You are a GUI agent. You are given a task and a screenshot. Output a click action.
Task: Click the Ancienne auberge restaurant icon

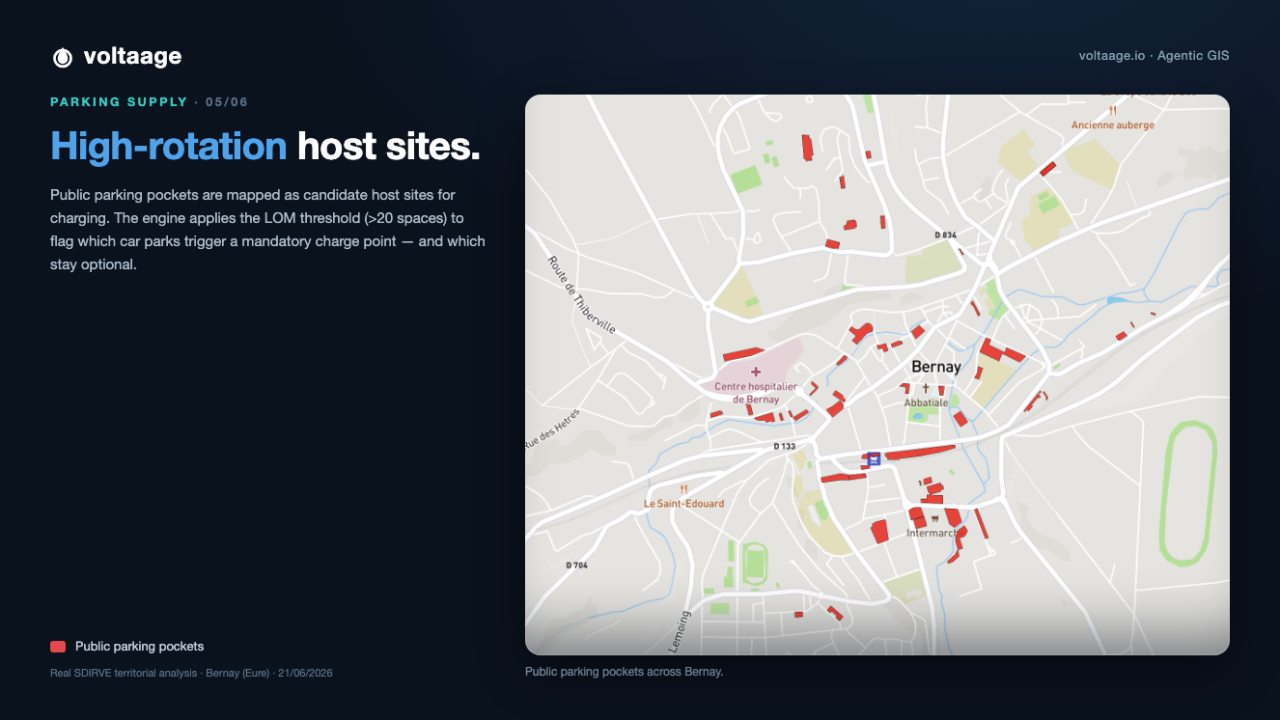point(1112,111)
